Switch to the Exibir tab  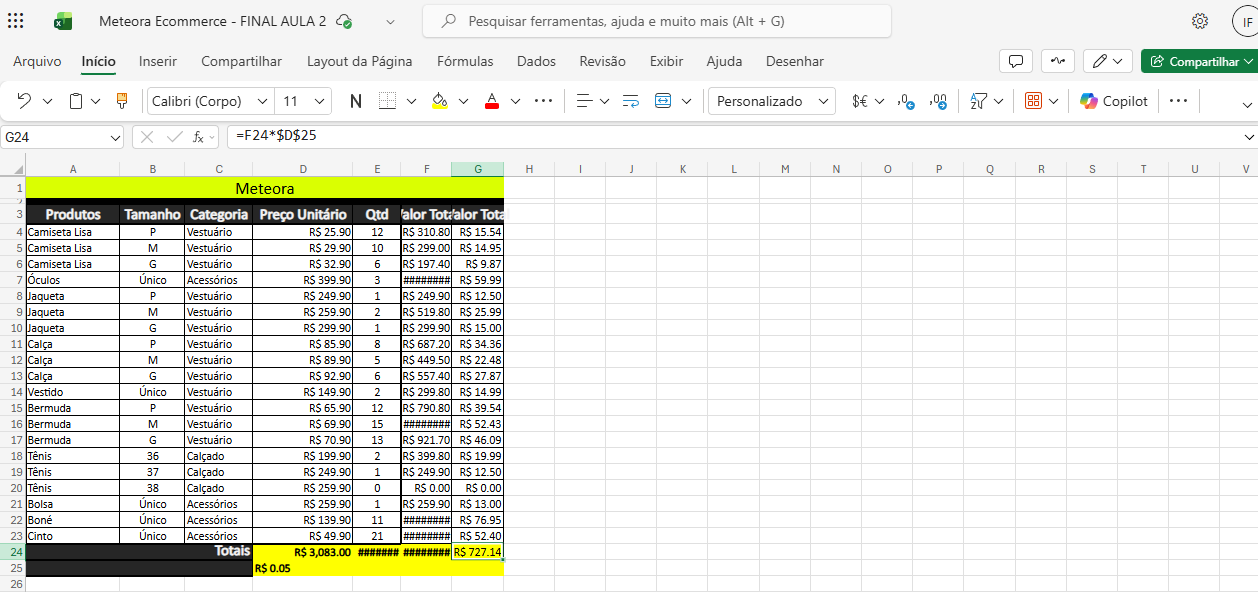point(666,61)
